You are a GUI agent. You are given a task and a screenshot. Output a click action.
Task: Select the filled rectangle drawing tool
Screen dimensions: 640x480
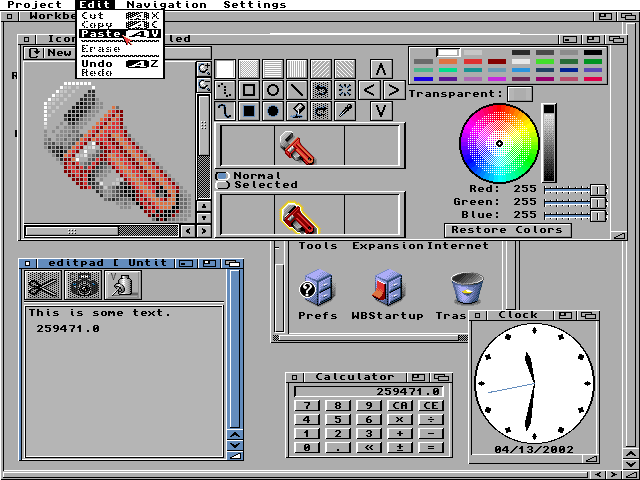coord(249,111)
